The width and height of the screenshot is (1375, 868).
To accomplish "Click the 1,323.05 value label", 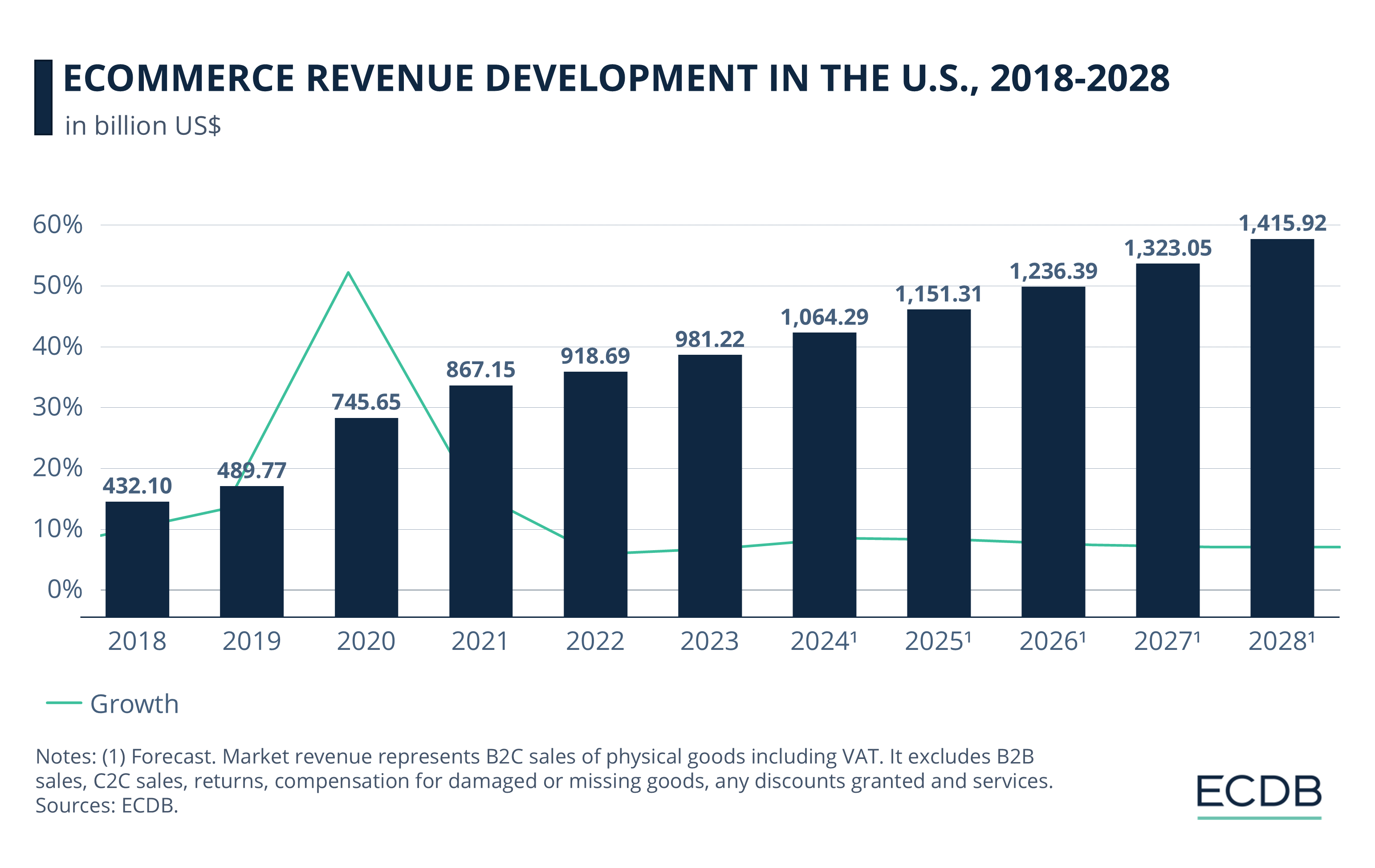I will (x=1168, y=247).
